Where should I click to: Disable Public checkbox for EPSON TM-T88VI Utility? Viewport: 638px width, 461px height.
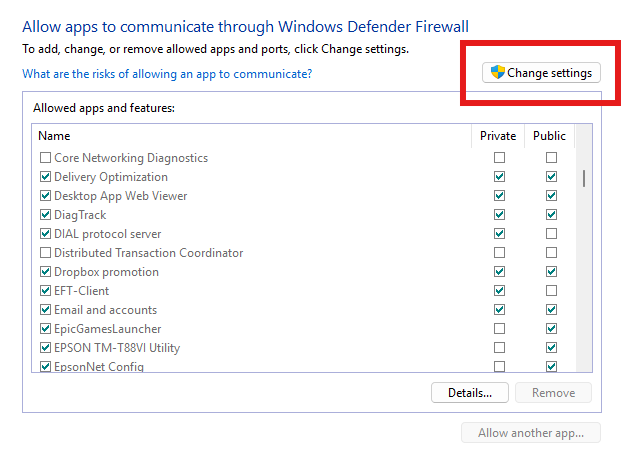point(551,347)
